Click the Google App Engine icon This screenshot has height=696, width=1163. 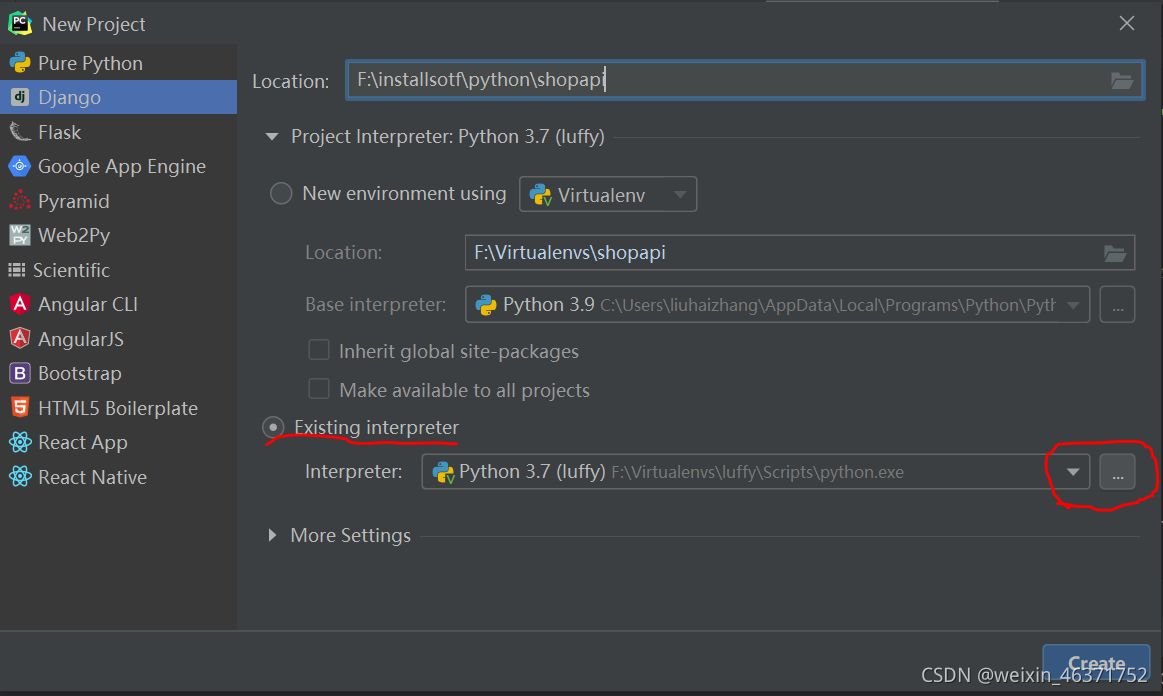(22, 166)
